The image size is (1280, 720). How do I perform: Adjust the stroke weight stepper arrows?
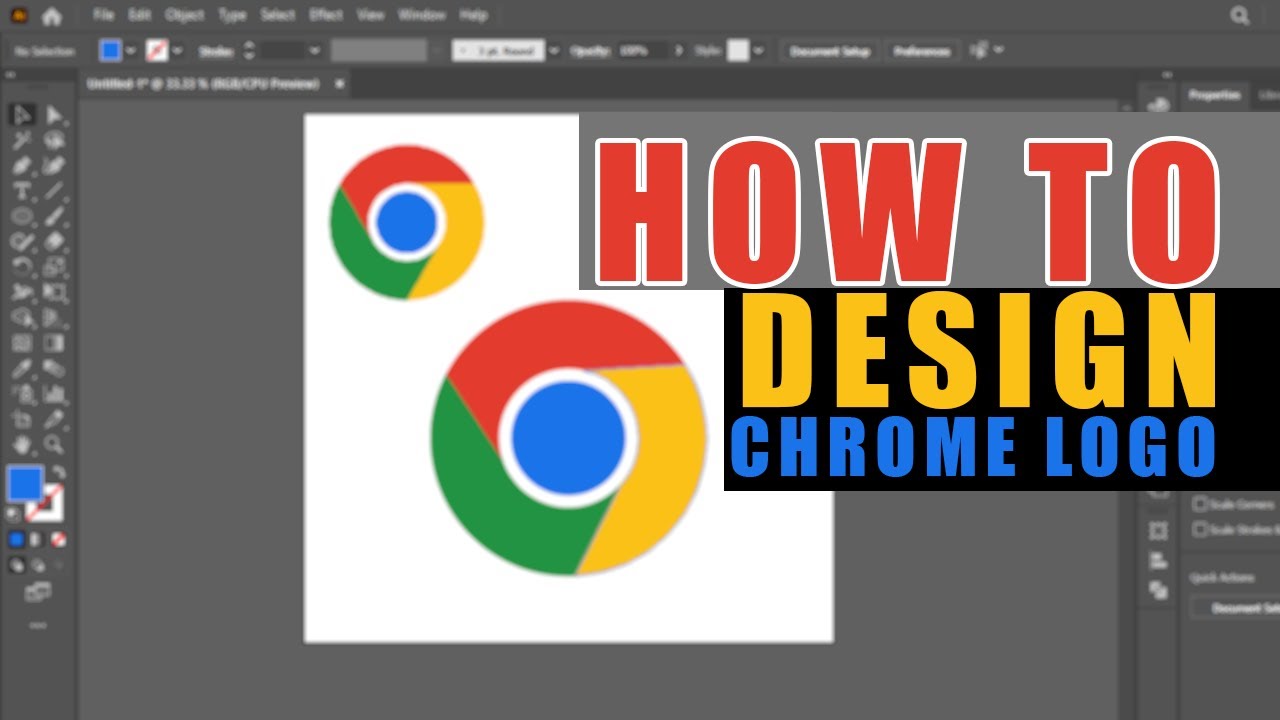click(250, 51)
